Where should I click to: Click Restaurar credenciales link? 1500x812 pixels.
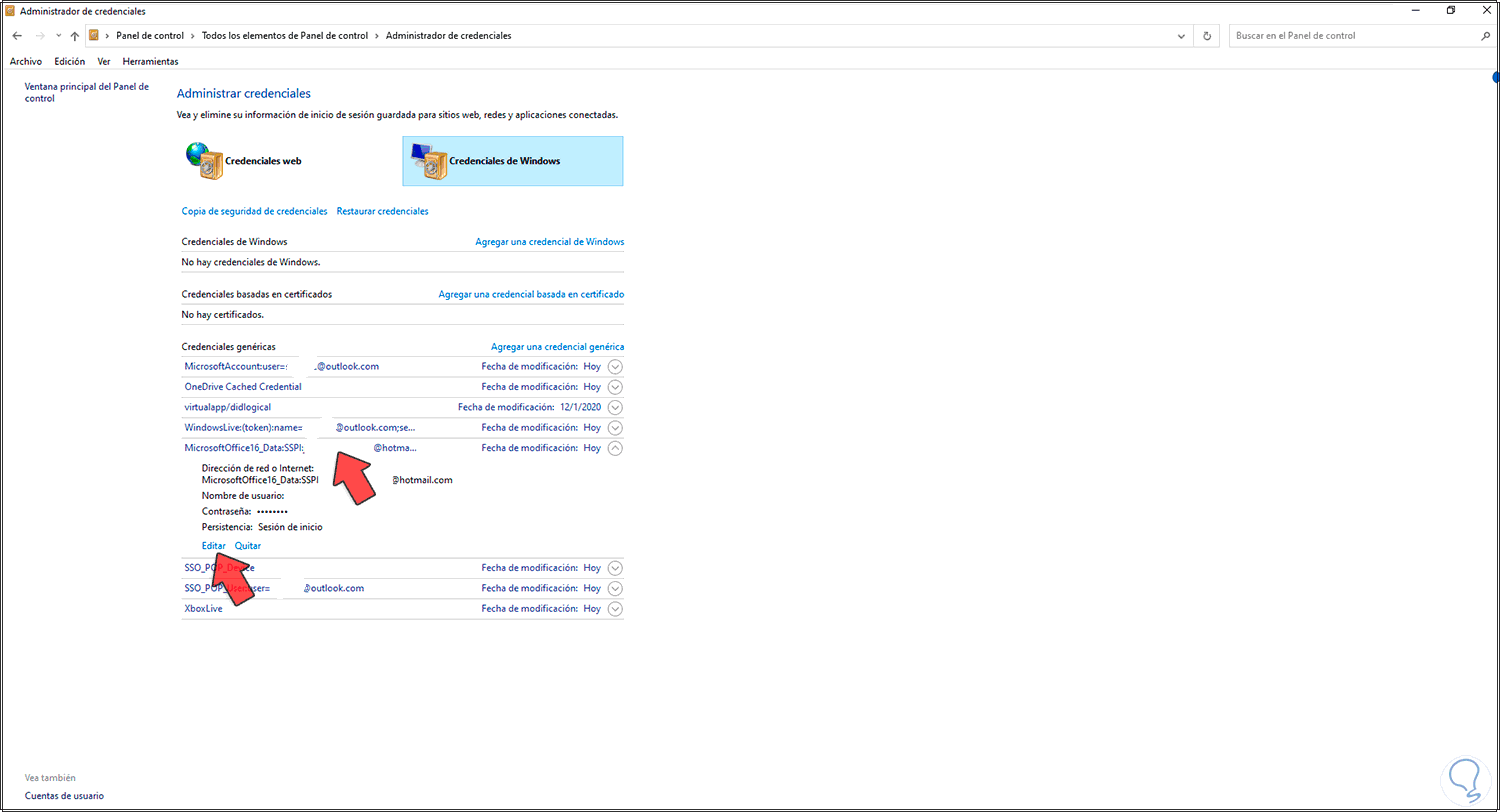coord(382,211)
